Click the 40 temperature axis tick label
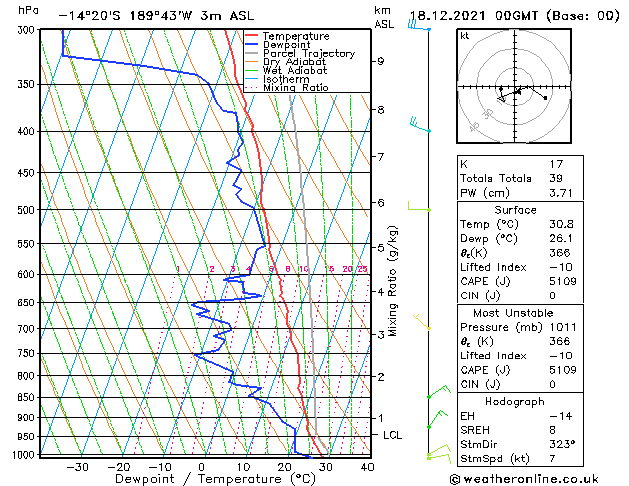Screen dimensions: 629x486 pos(367,467)
